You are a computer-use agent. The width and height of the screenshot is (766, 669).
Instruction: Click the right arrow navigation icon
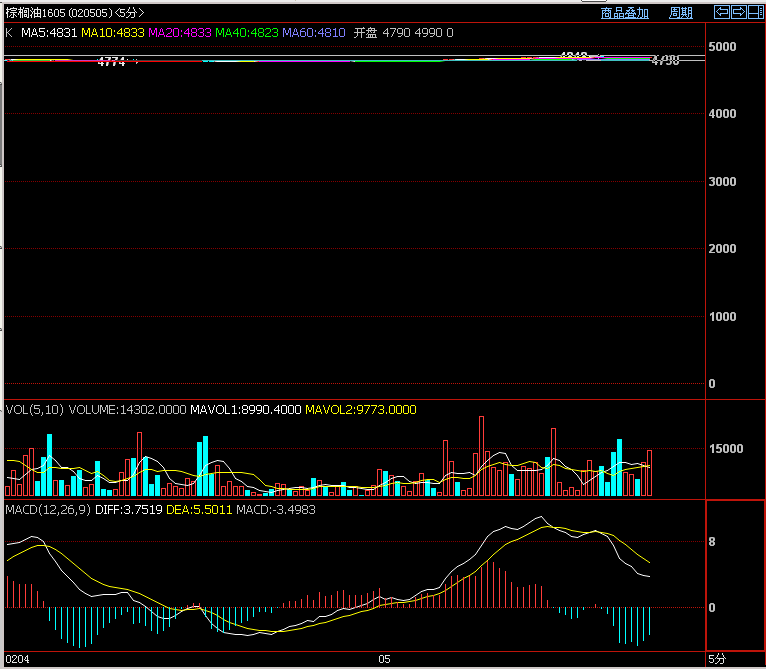click(x=738, y=12)
